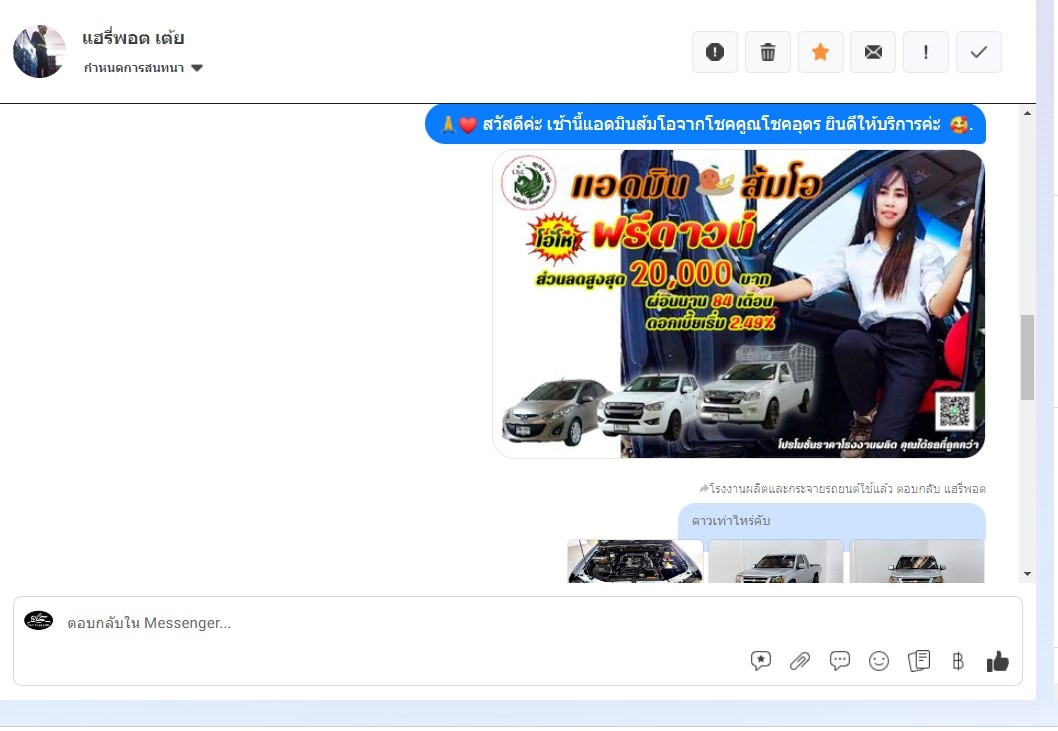Click the page avatar beside reply box
Viewport: 1058px width, 731px height.
tap(38, 620)
